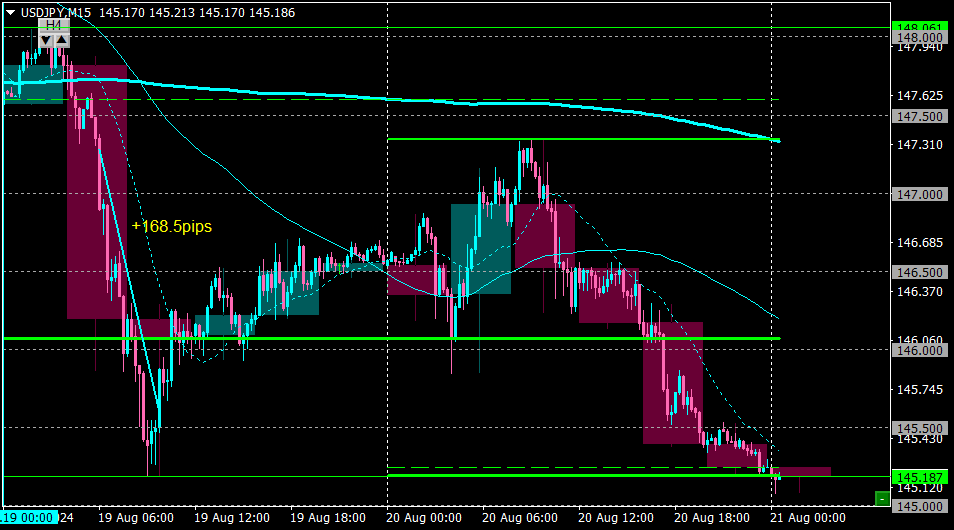Select the 145.000 bottom price tag
This screenshot has width=954, height=530.
[919, 506]
